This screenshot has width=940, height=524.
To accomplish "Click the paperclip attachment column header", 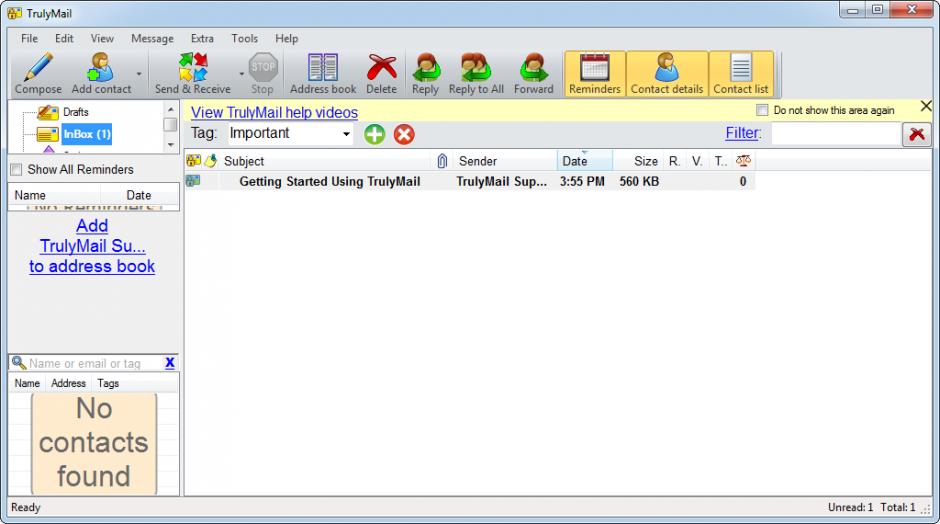I will pos(442,161).
